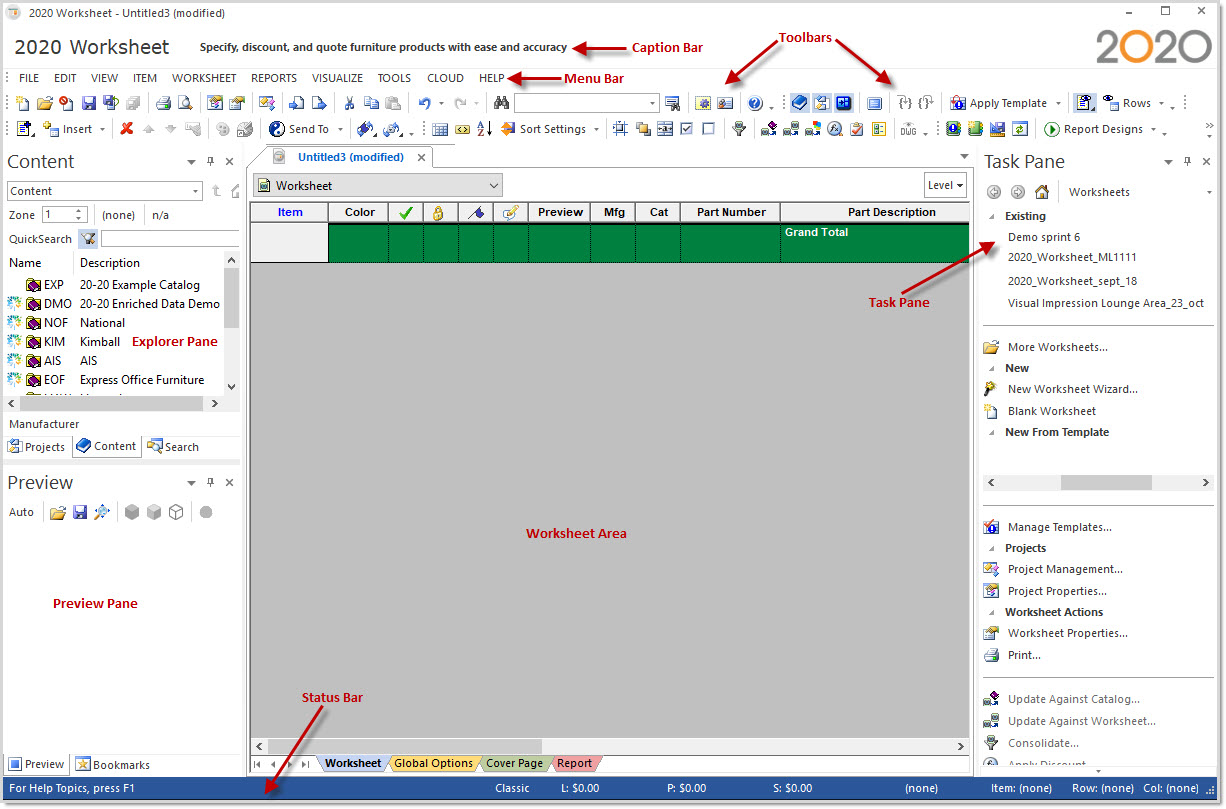The image size is (1226, 809).
Task: Click the red X delete item icon
Action: tap(126, 129)
